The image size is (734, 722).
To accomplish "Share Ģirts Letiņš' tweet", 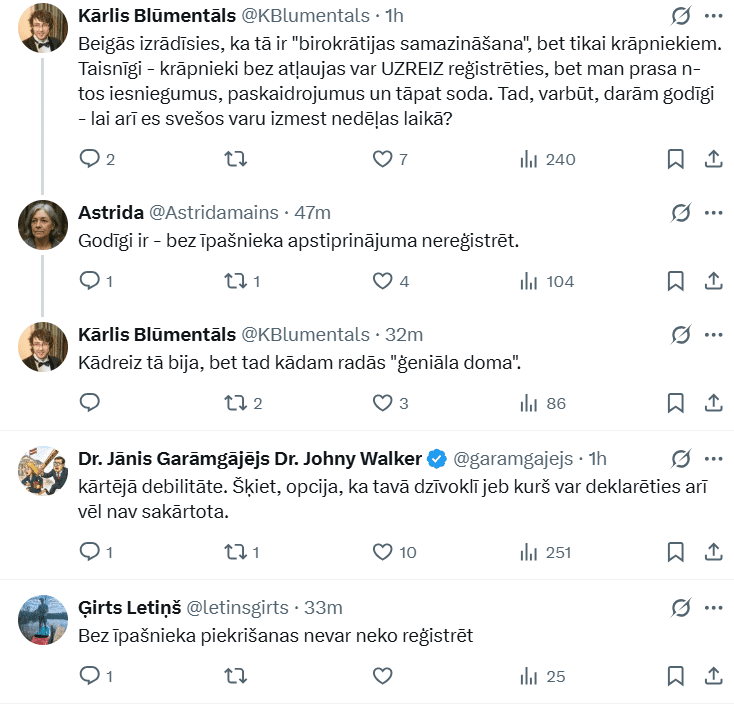I will (x=714, y=677).
